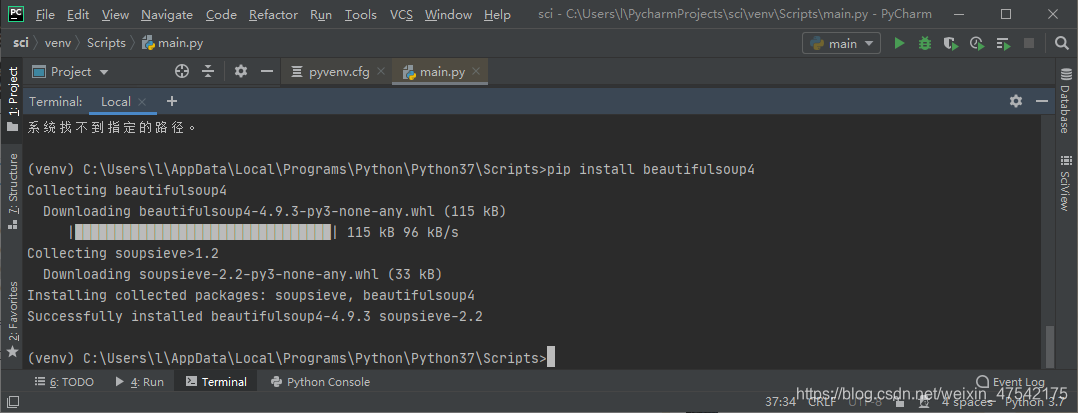
Task: Click the terminal vertical scrollbar
Action: click(1049, 346)
